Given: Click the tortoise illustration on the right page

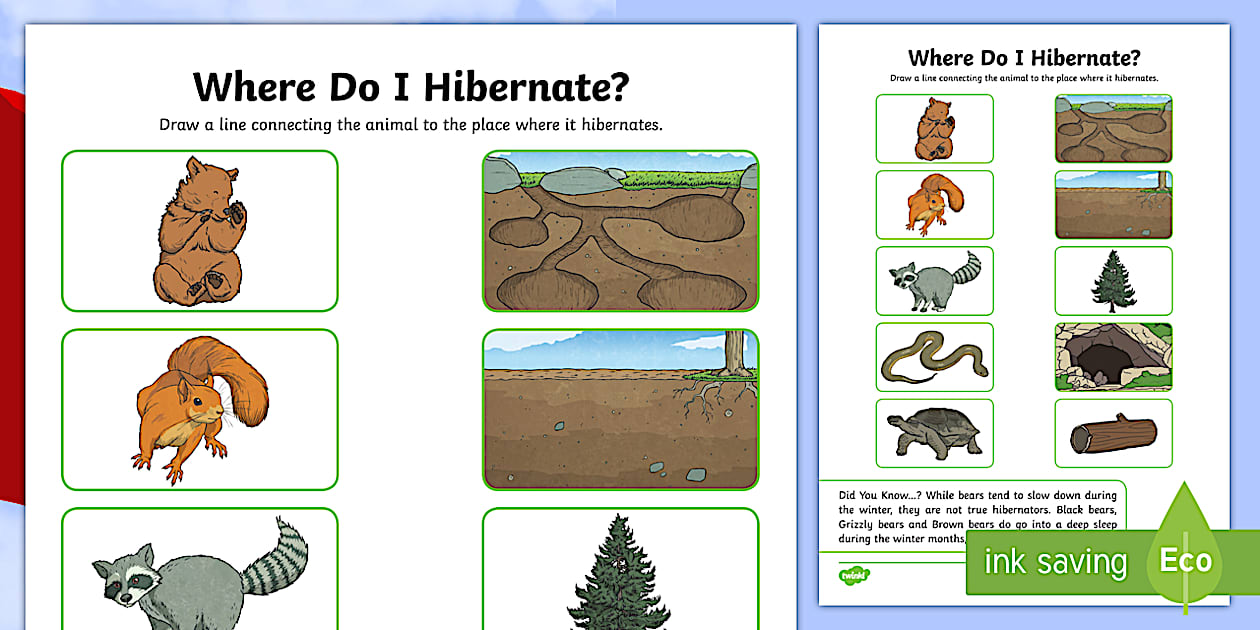Looking at the screenshot, I should [x=934, y=433].
